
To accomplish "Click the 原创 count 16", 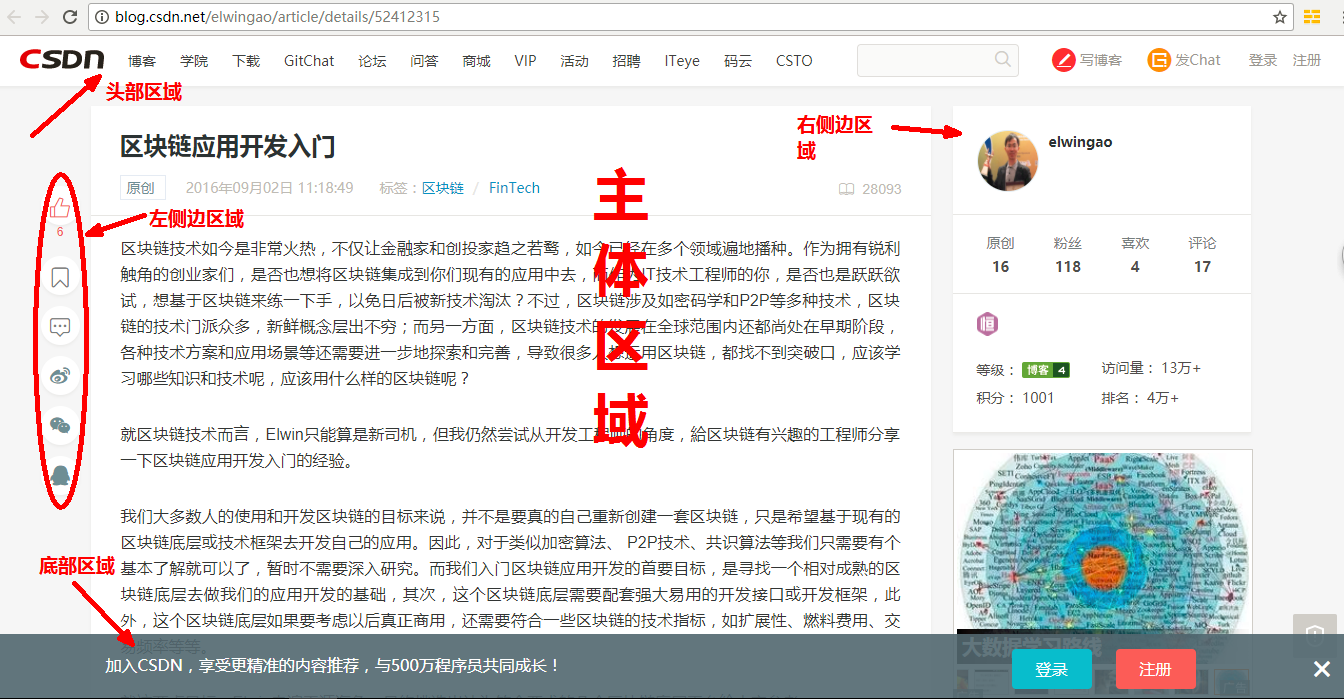I will pos(1000,267).
